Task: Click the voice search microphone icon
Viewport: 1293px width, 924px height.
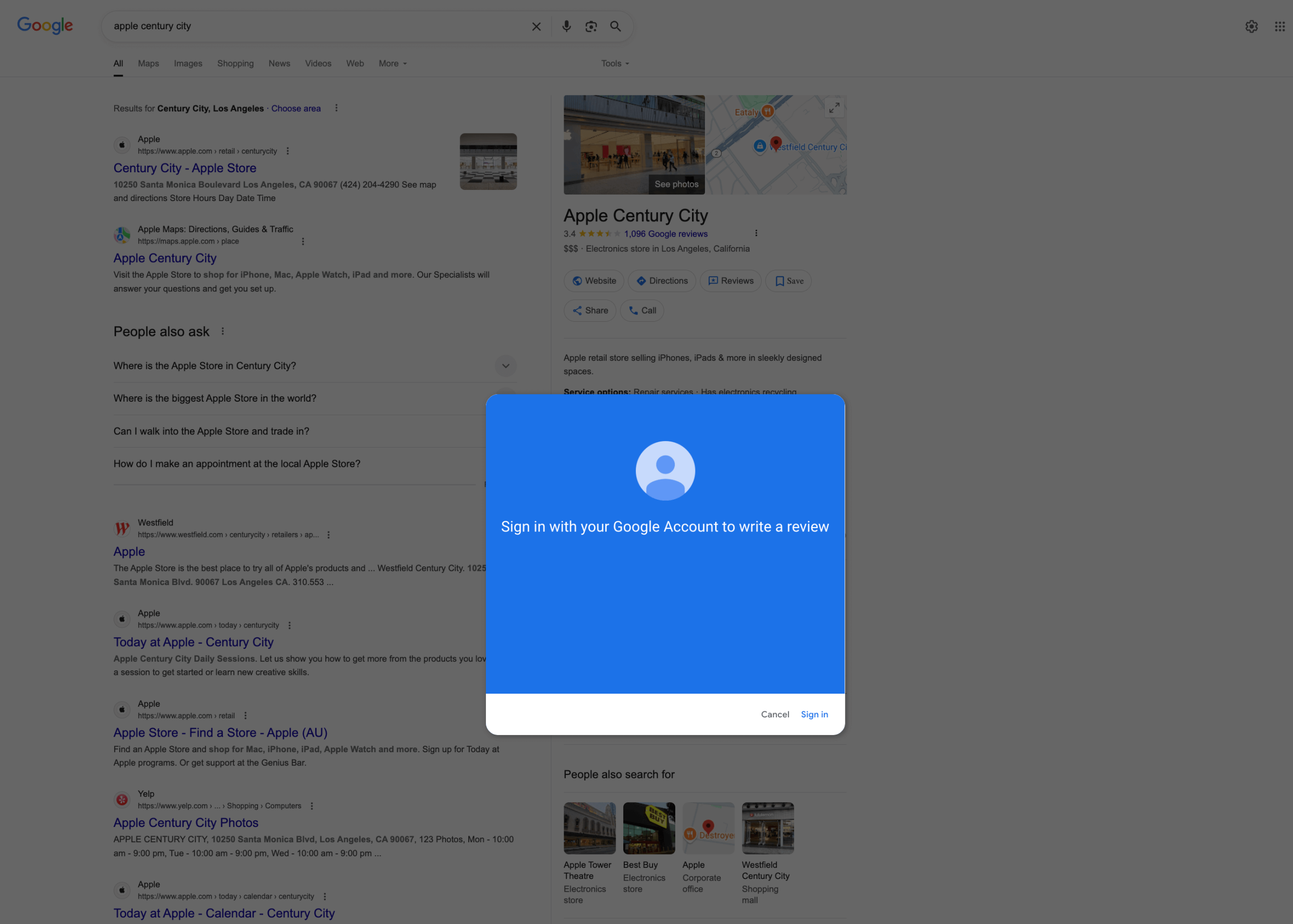Action: pyautogui.click(x=566, y=26)
